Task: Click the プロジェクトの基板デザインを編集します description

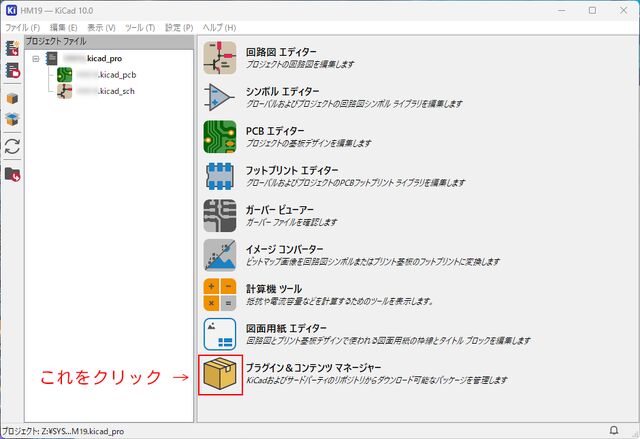Action: tap(308, 143)
